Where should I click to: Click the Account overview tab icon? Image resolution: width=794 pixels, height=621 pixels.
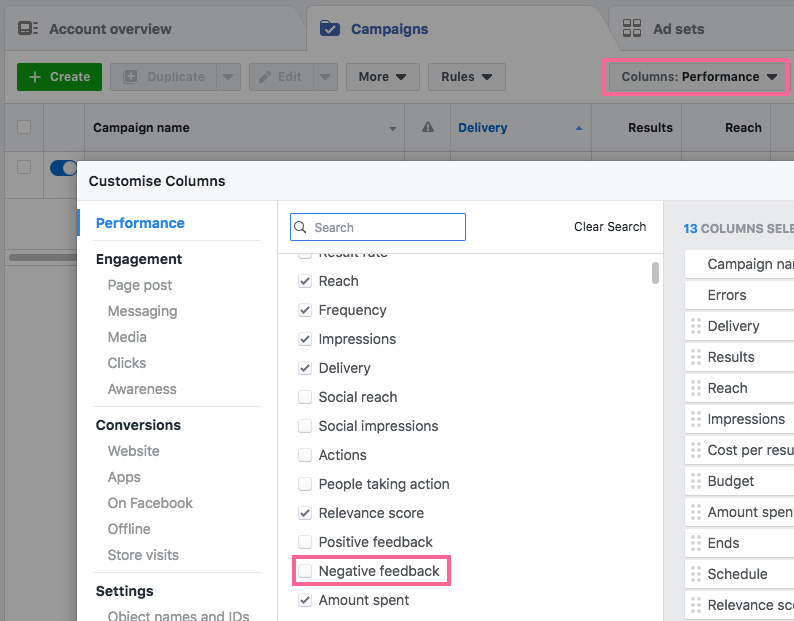(x=28, y=28)
